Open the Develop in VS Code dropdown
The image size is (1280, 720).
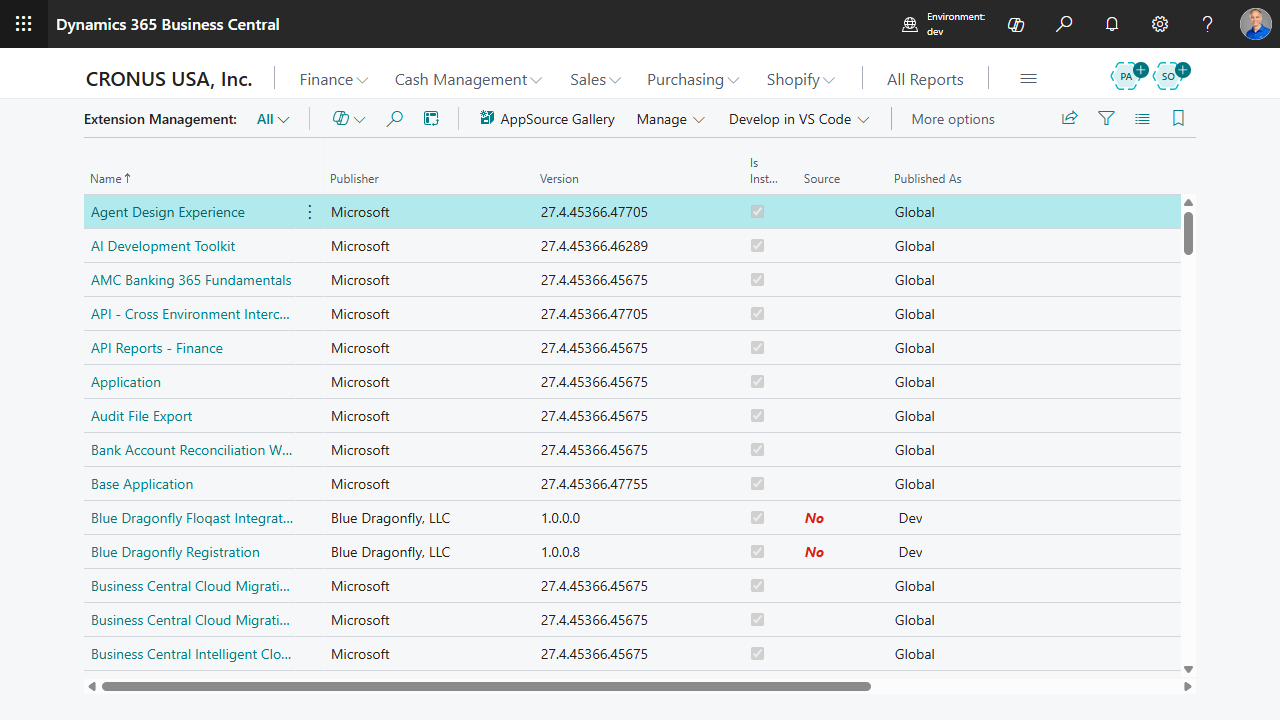[799, 119]
